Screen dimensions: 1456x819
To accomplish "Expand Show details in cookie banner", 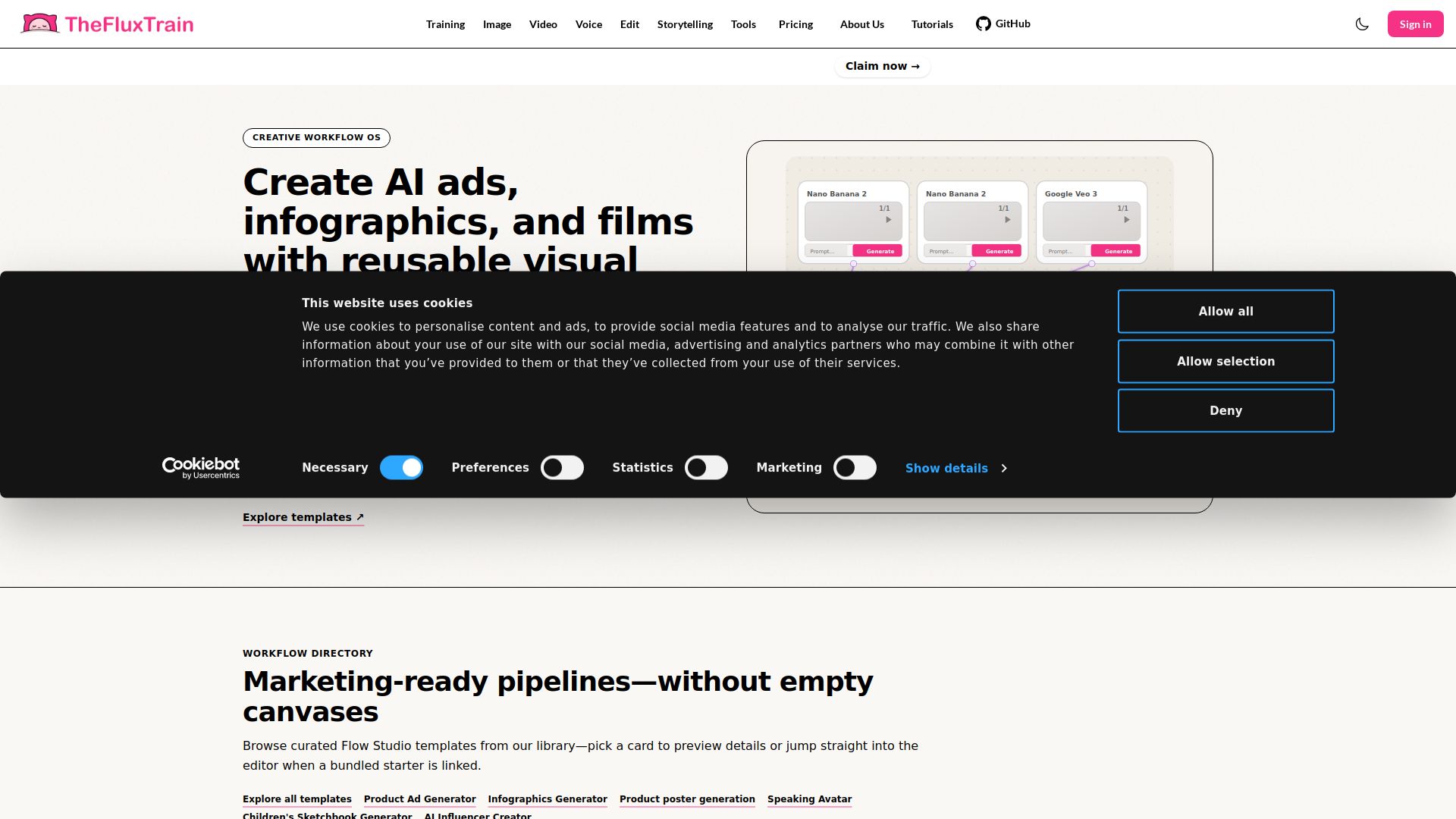I will [x=955, y=469].
